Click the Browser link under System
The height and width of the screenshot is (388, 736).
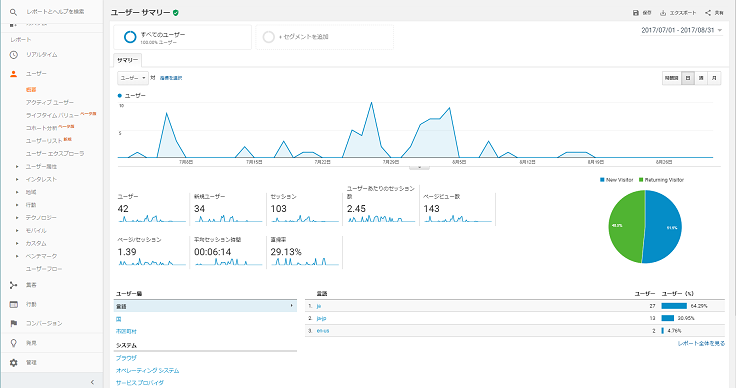(x=126, y=358)
